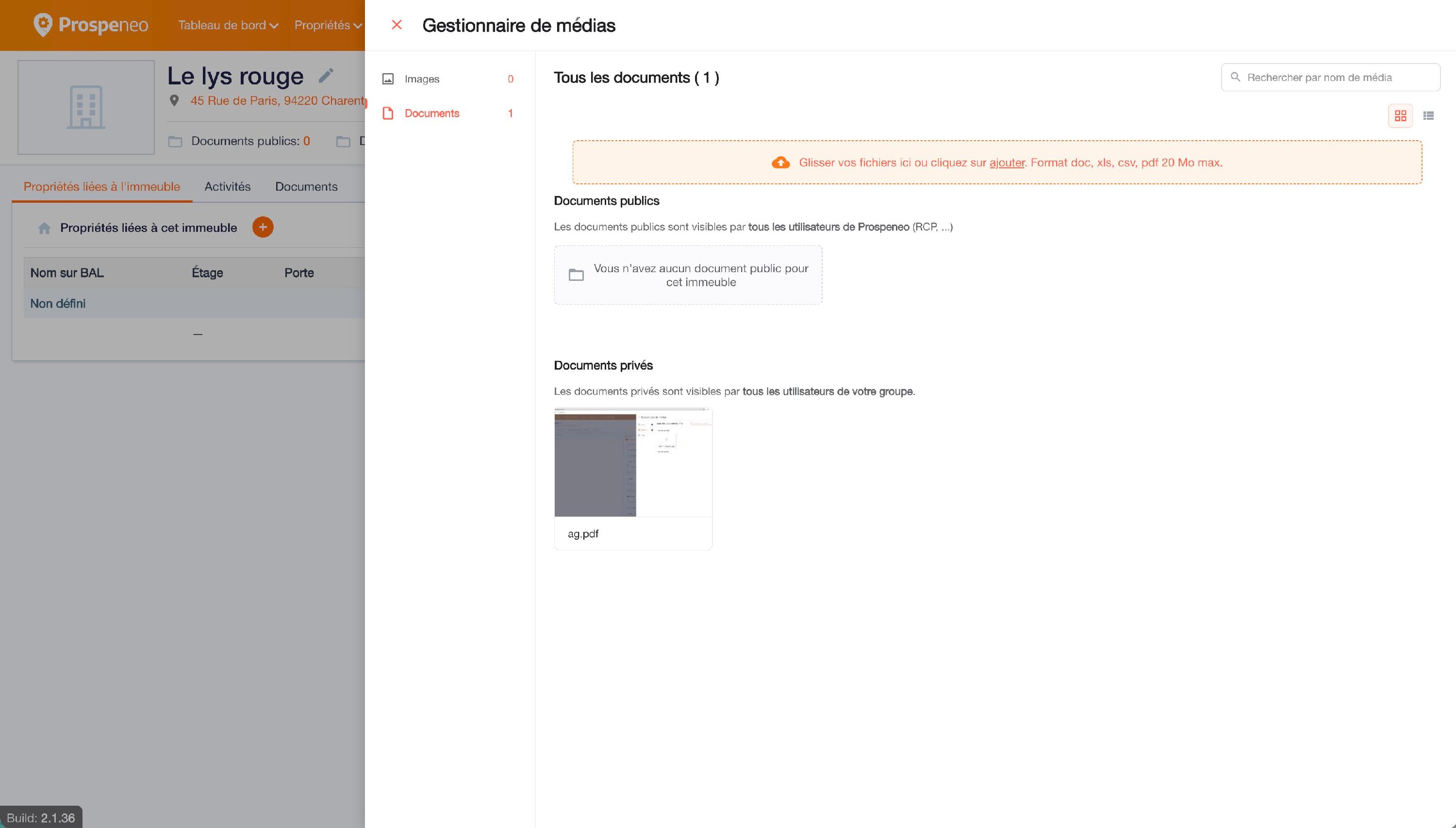
Task: Switch to Propriétés liées à l'immeuble tab
Action: coord(102,187)
